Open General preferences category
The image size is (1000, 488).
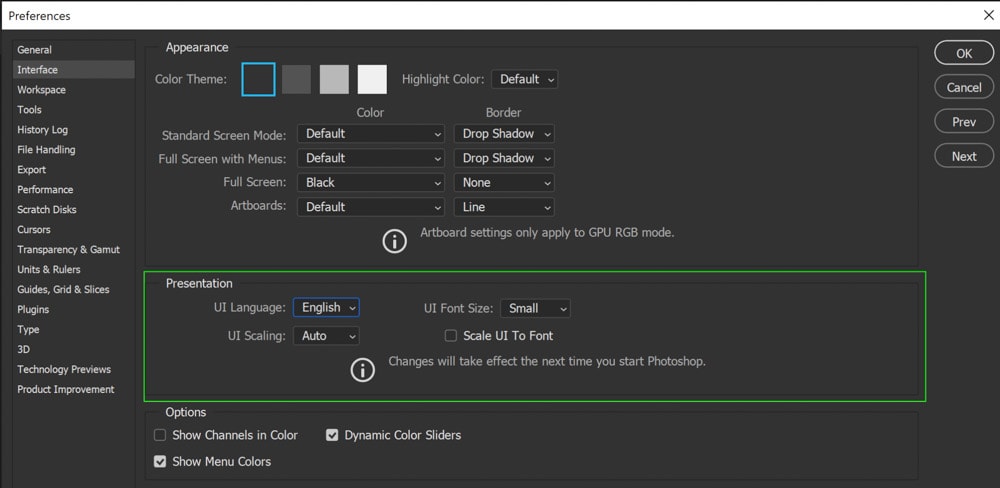tap(73, 50)
